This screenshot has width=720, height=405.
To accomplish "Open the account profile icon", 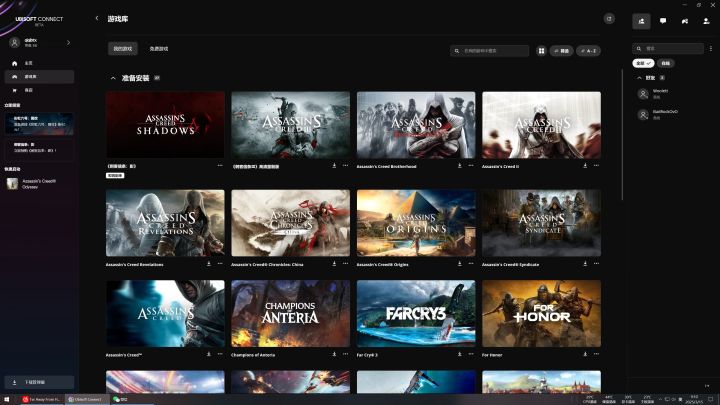I will coord(706,21).
